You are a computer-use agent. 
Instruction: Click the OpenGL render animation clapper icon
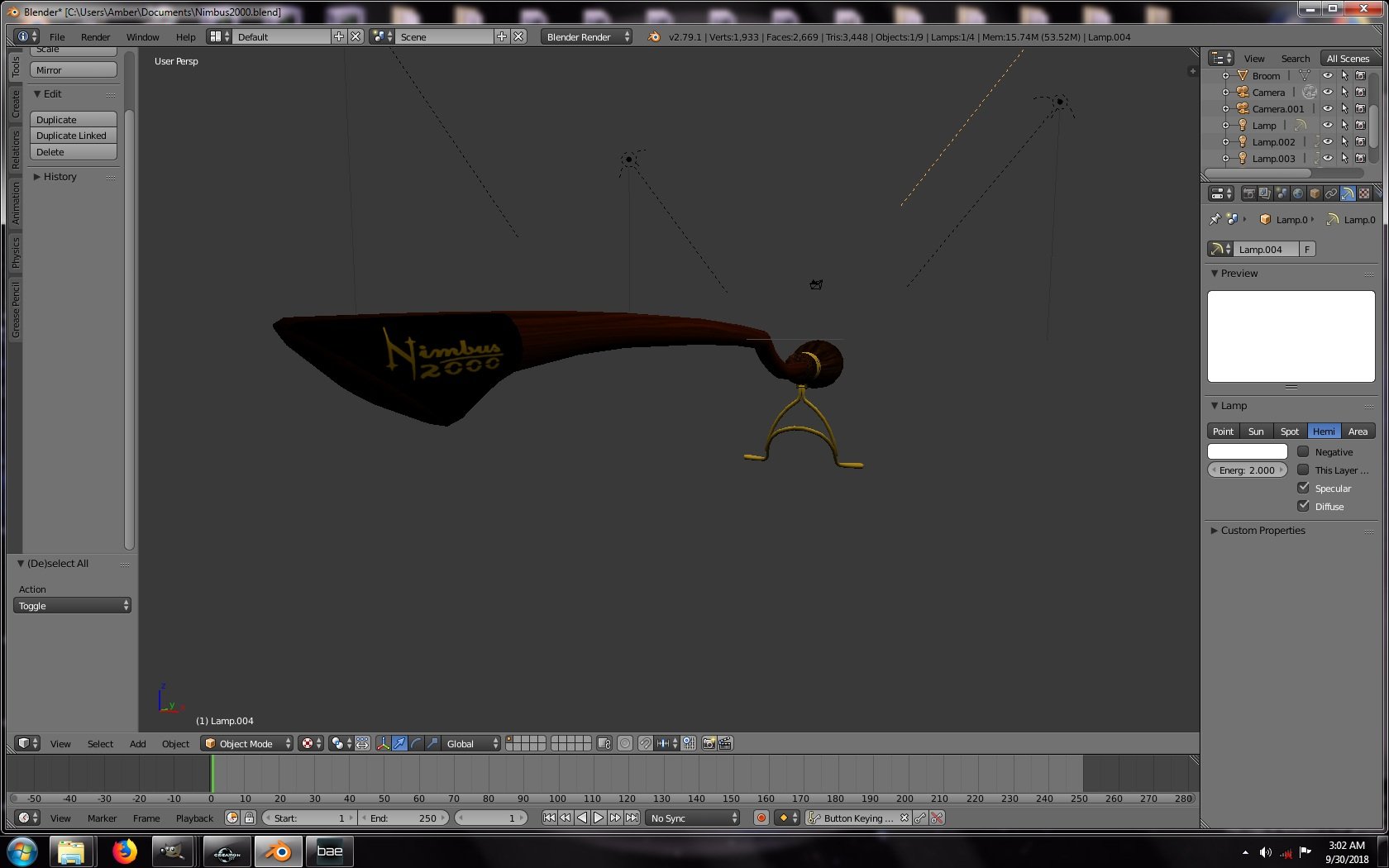click(725, 743)
